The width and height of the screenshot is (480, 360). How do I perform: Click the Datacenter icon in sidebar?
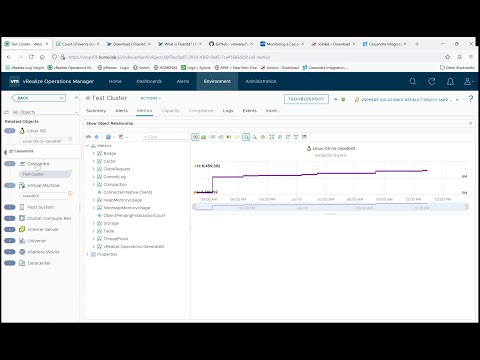pos(22,263)
